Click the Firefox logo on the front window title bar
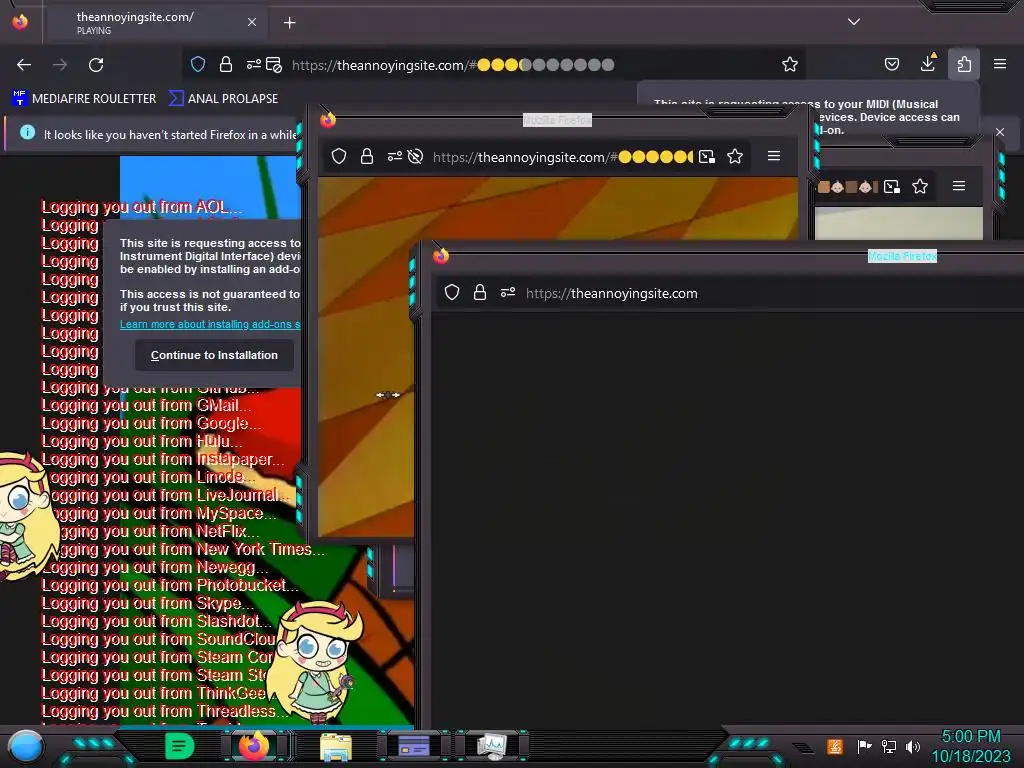 (x=441, y=255)
